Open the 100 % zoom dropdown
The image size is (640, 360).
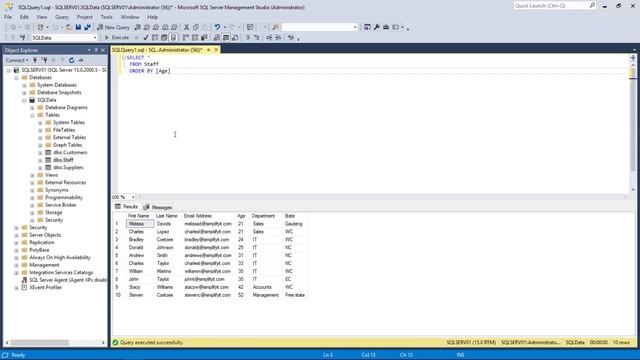(133, 197)
